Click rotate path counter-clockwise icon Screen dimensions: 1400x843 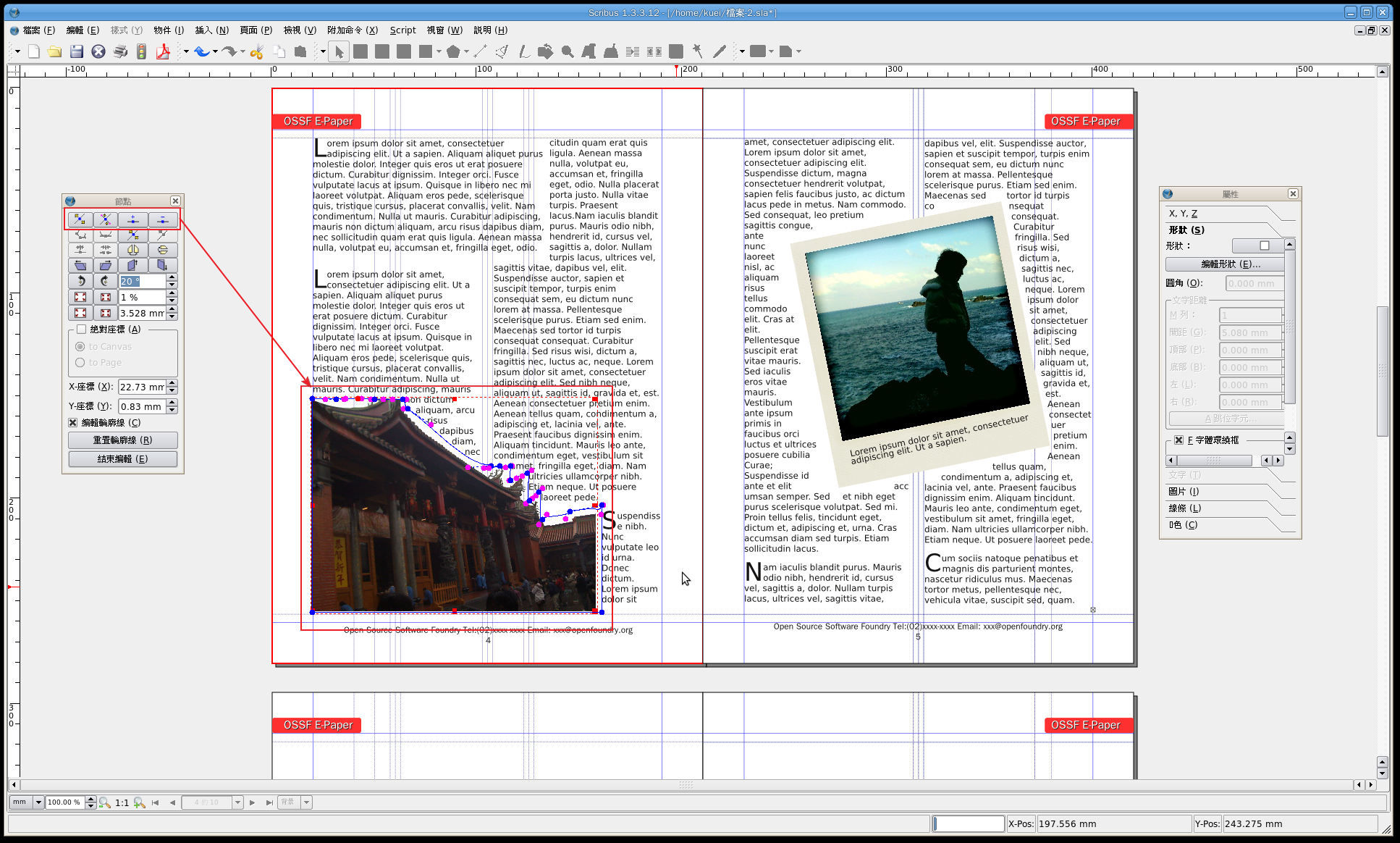pyautogui.click(x=80, y=281)
